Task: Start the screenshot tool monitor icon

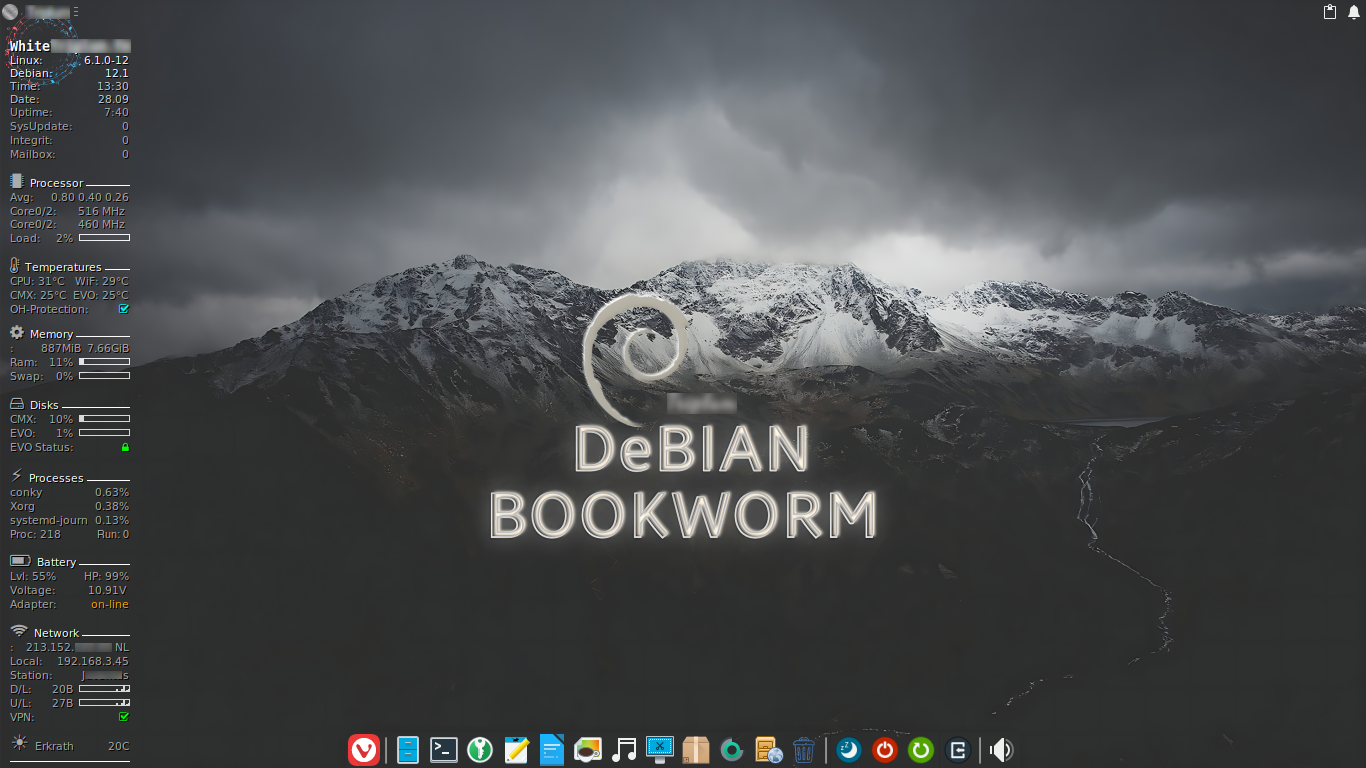Action: point(660,749)
